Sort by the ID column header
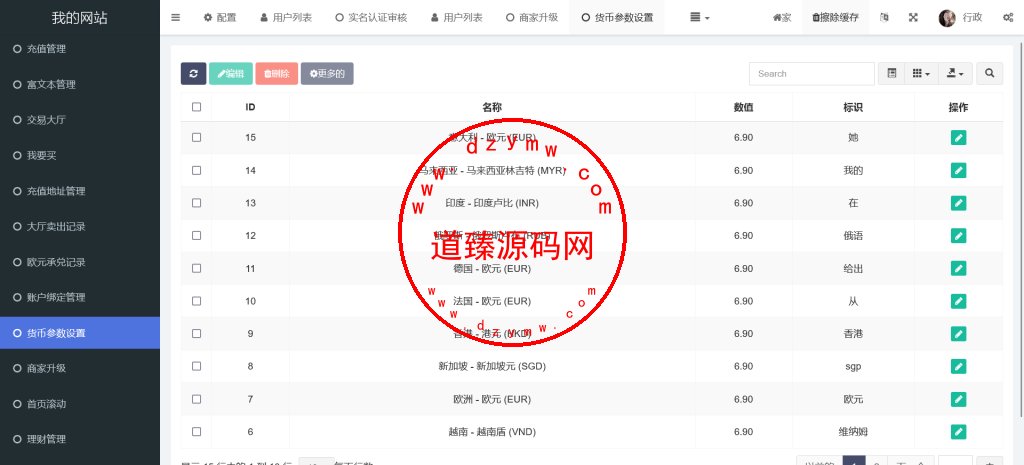The image size is (1024, 465). point(250,107)
